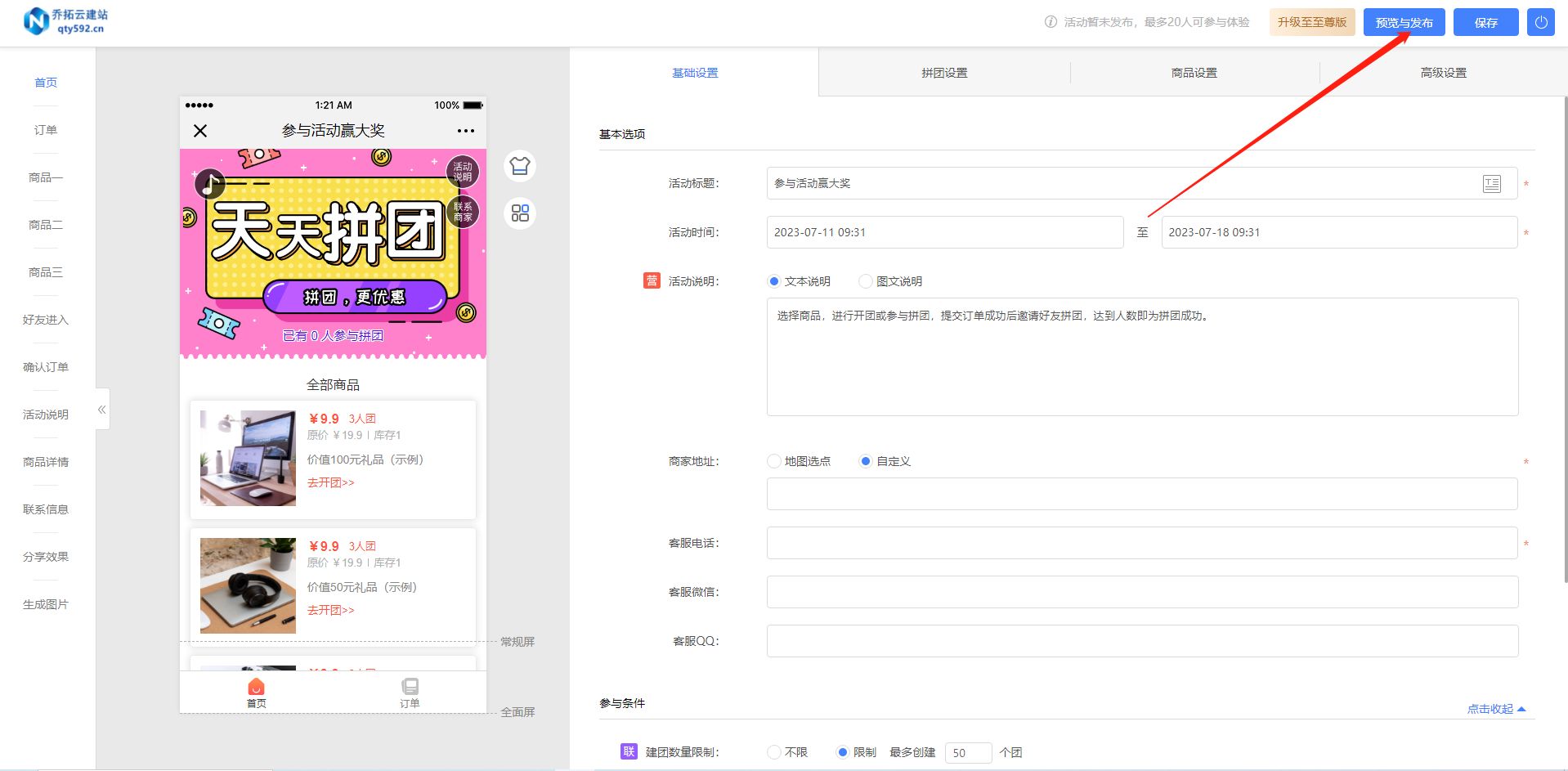Click the 商家地址 input field
The image size is (1568, 771).
(x=1142, y=494)
